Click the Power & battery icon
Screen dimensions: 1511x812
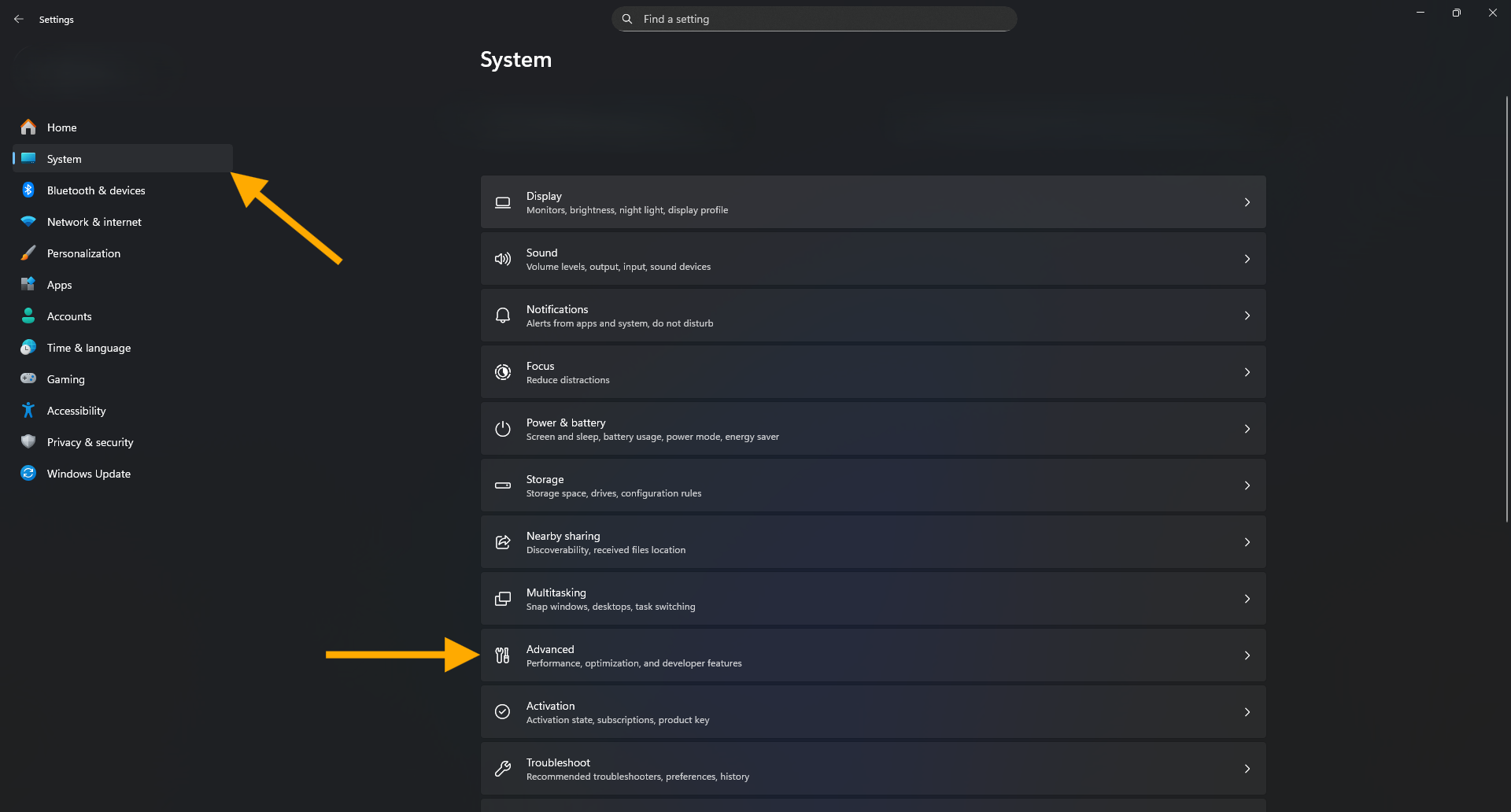pyautogui.click(x=502, y=429)
